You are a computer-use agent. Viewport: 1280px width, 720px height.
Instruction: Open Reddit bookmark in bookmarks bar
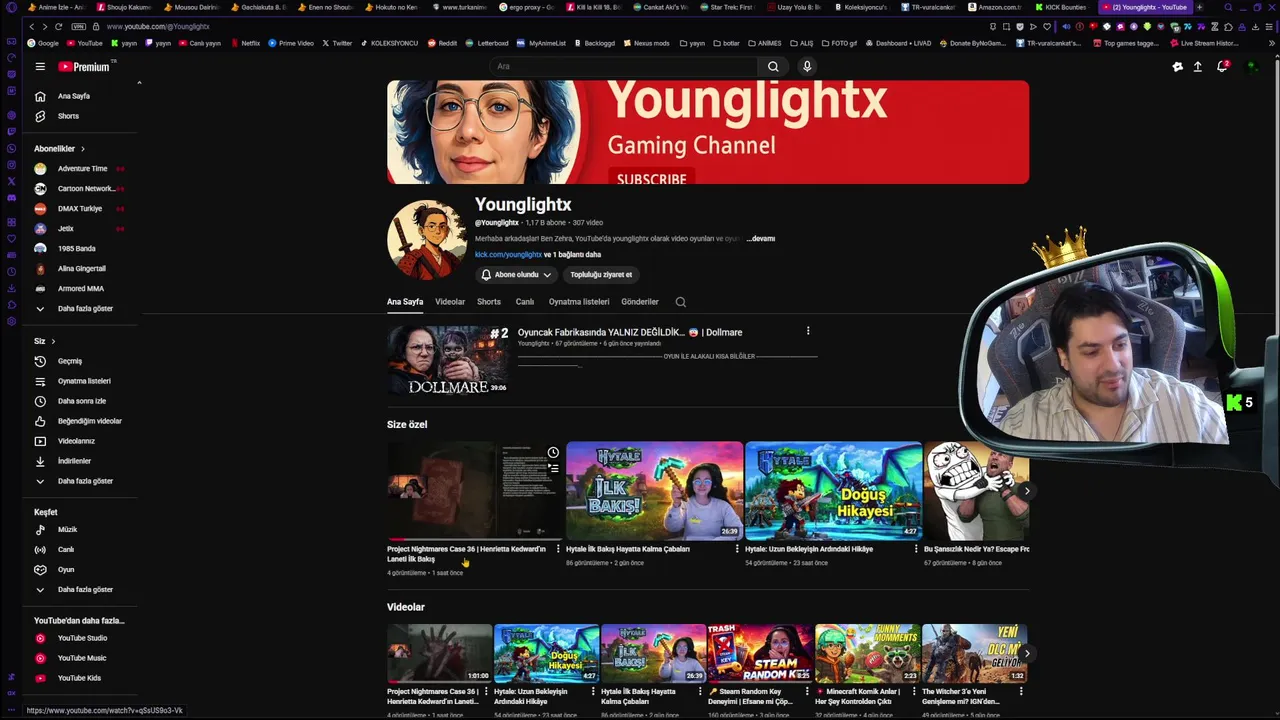(442, 43)
